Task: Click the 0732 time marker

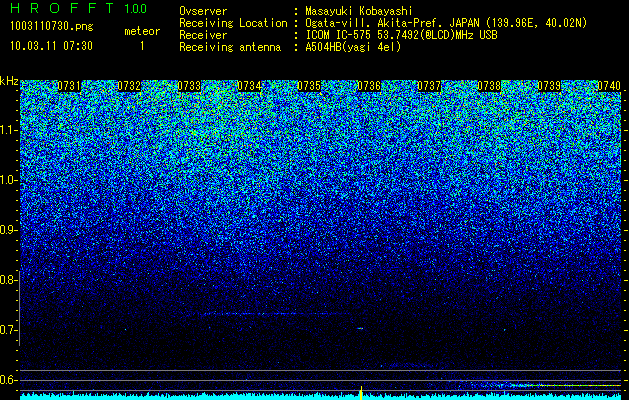Action: [x=129, y=86]
